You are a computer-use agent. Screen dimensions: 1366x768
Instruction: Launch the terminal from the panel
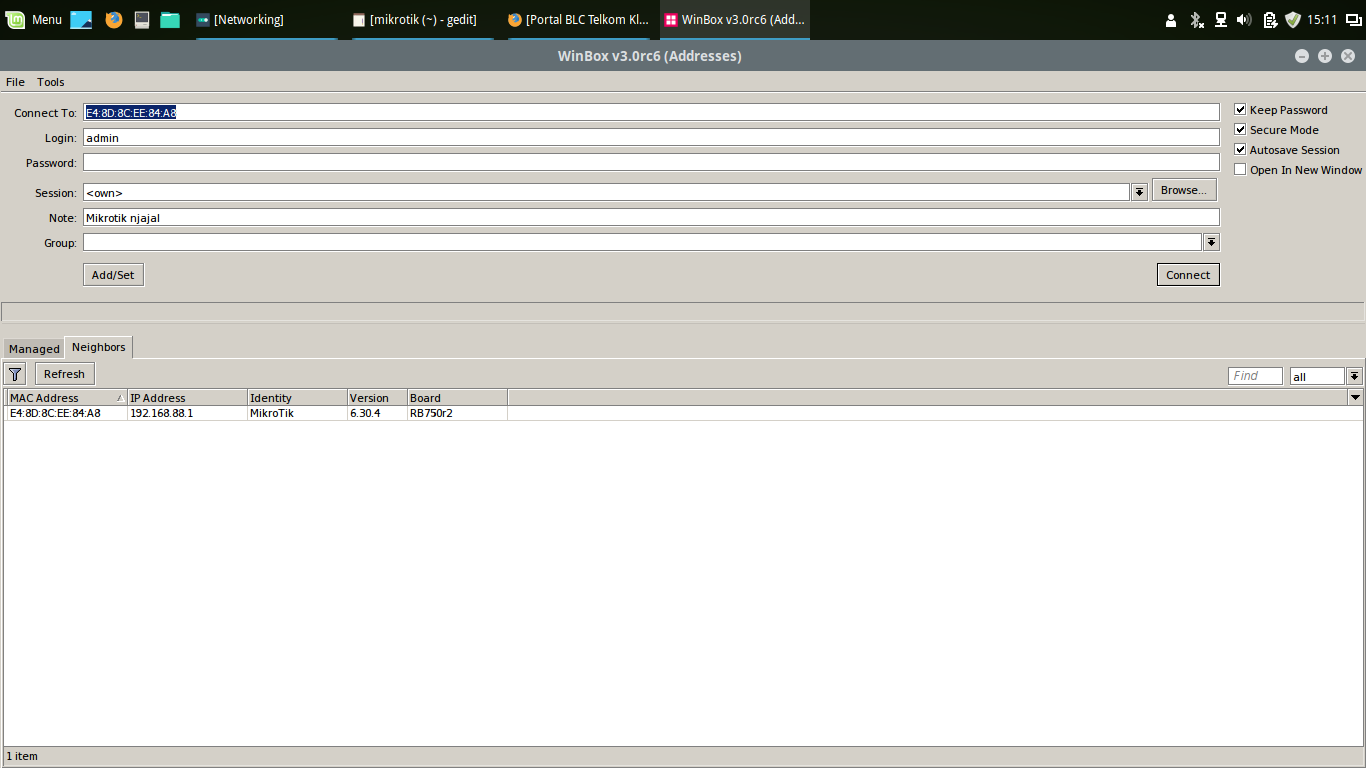(142, 19)
